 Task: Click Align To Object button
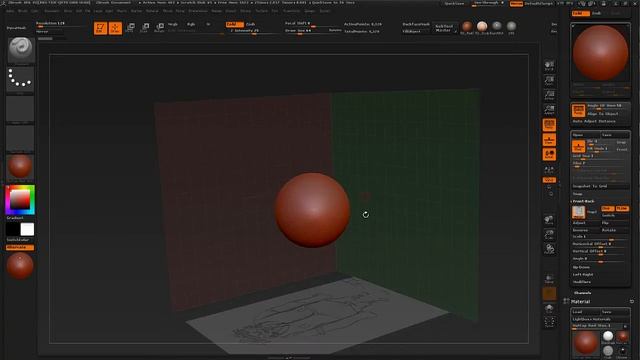(602, 114)
